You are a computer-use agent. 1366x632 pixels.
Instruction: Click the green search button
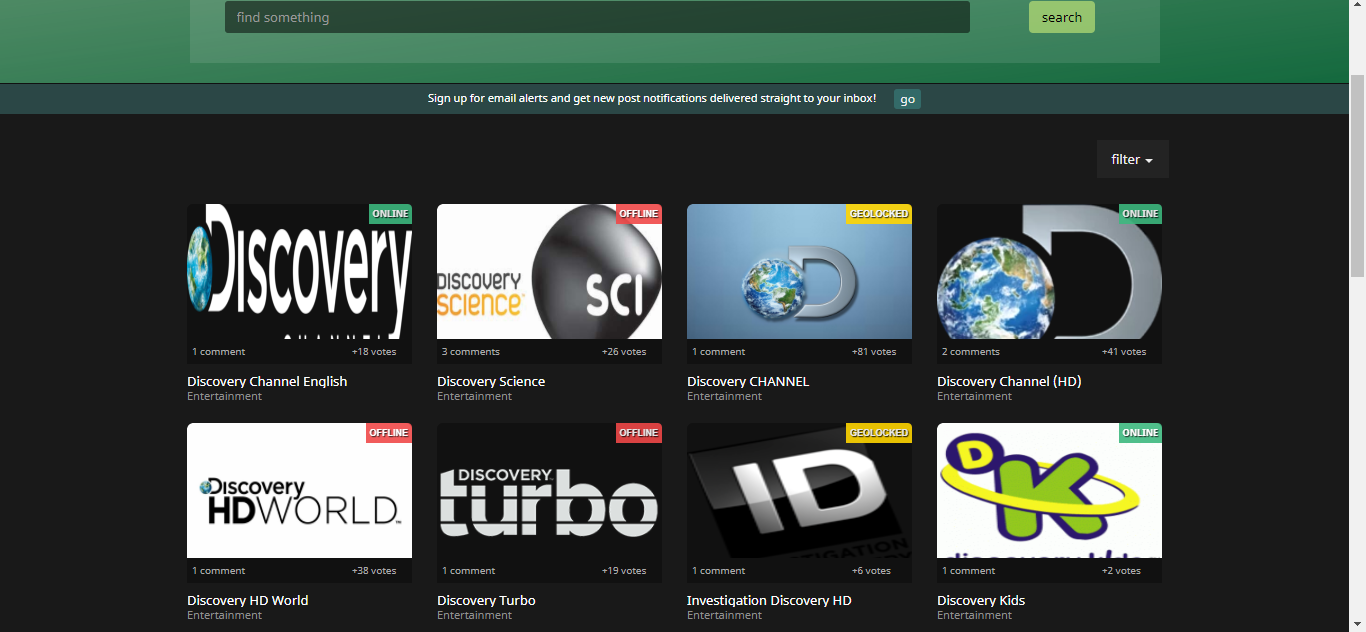[x=1061, y=17]
